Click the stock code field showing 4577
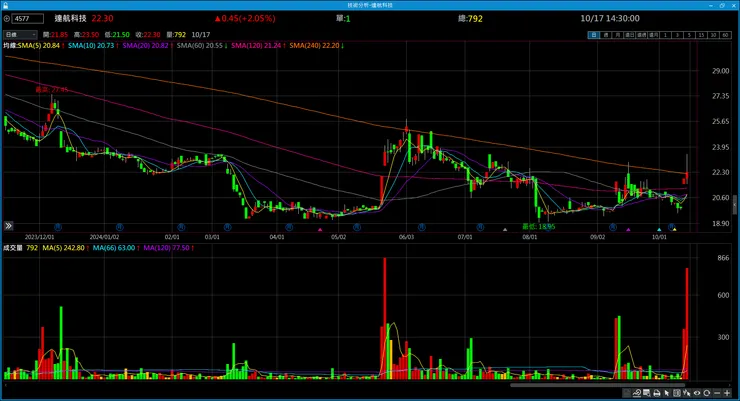Image resolution: width=740 pixels, height=401 pixels. click(x=28, y=18)
